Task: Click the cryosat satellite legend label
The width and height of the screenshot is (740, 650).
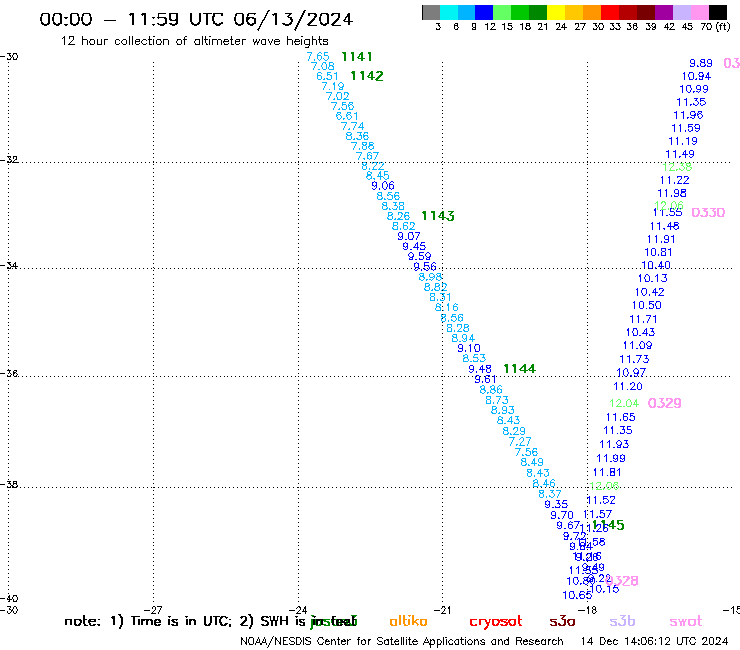Action: (496, 621)
